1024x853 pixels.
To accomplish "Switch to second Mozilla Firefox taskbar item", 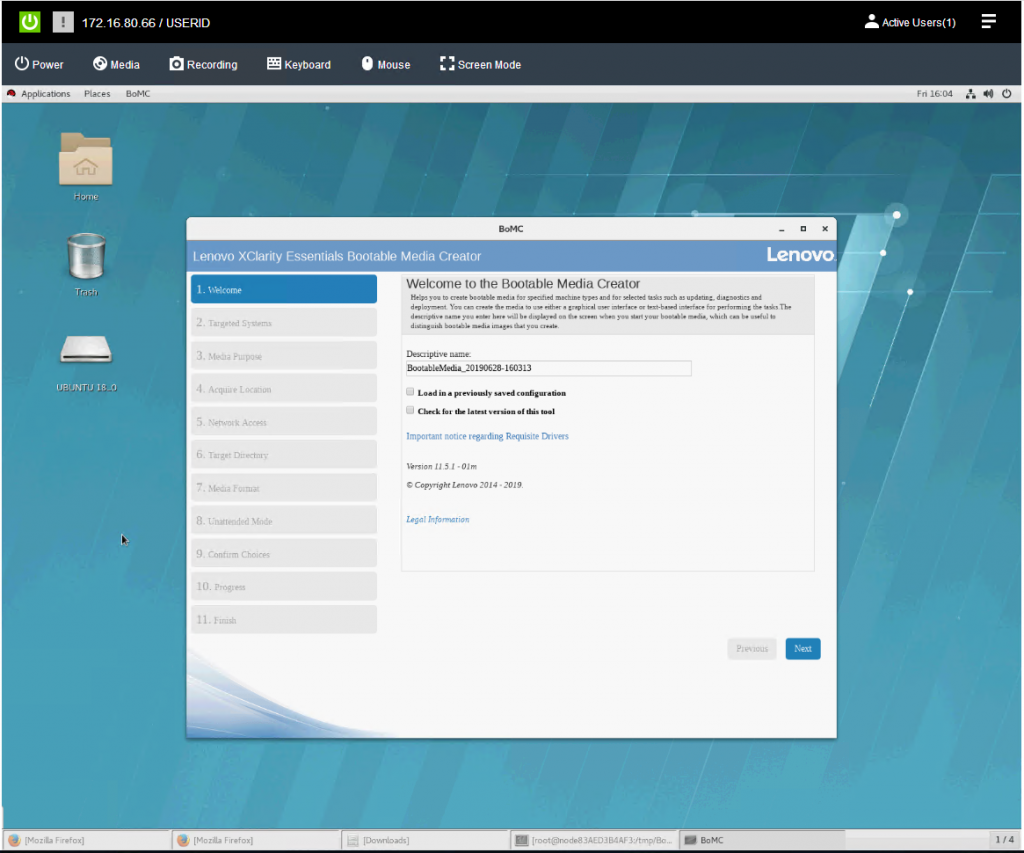I will point(255,840).
